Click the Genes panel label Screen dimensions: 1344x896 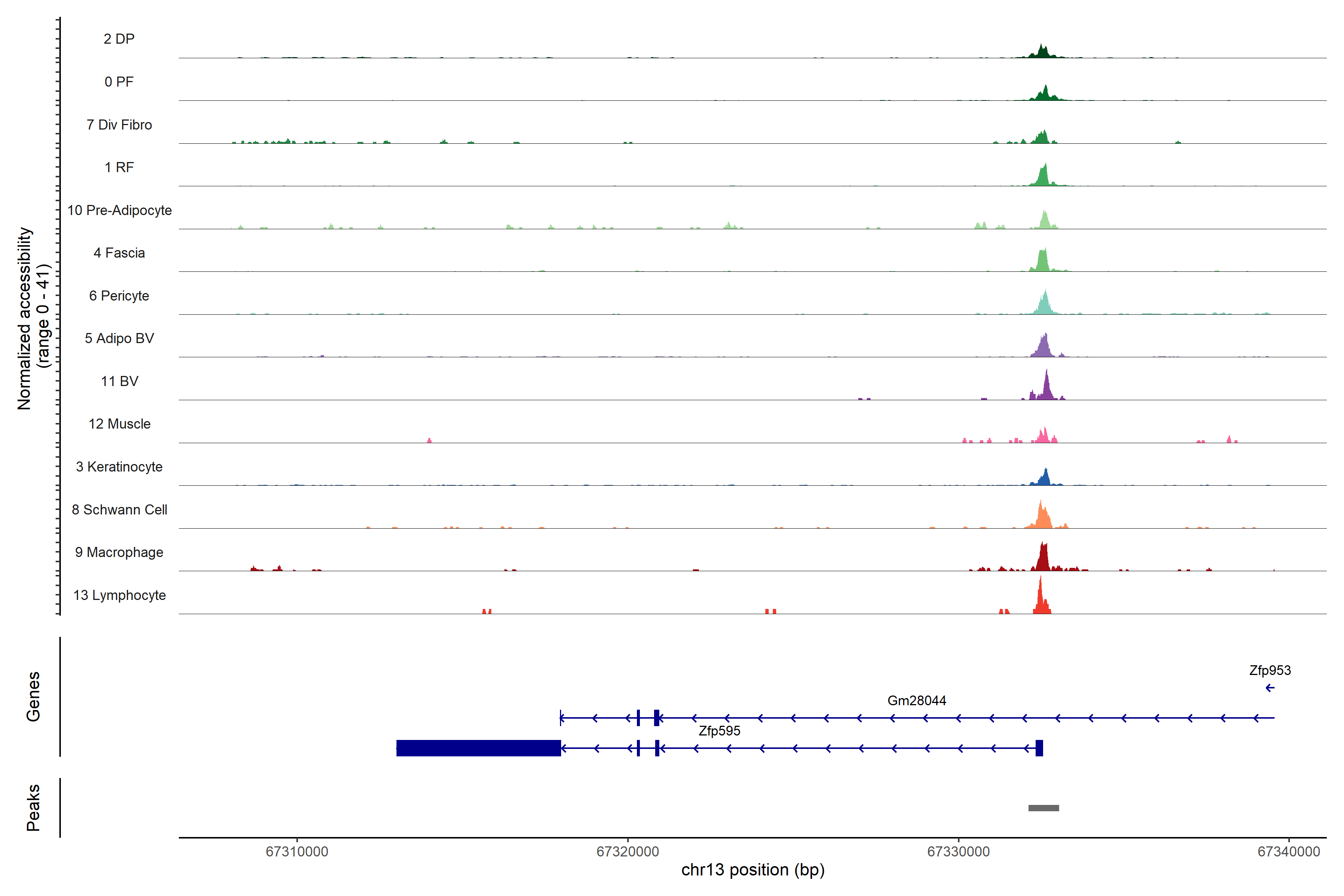pyautogui.click(x=33, y=697)
